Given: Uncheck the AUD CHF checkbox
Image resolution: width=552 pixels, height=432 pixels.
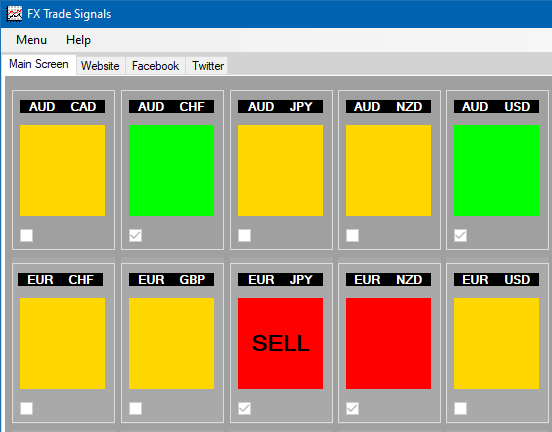Looking at the screenshot, I should (136, 235).
